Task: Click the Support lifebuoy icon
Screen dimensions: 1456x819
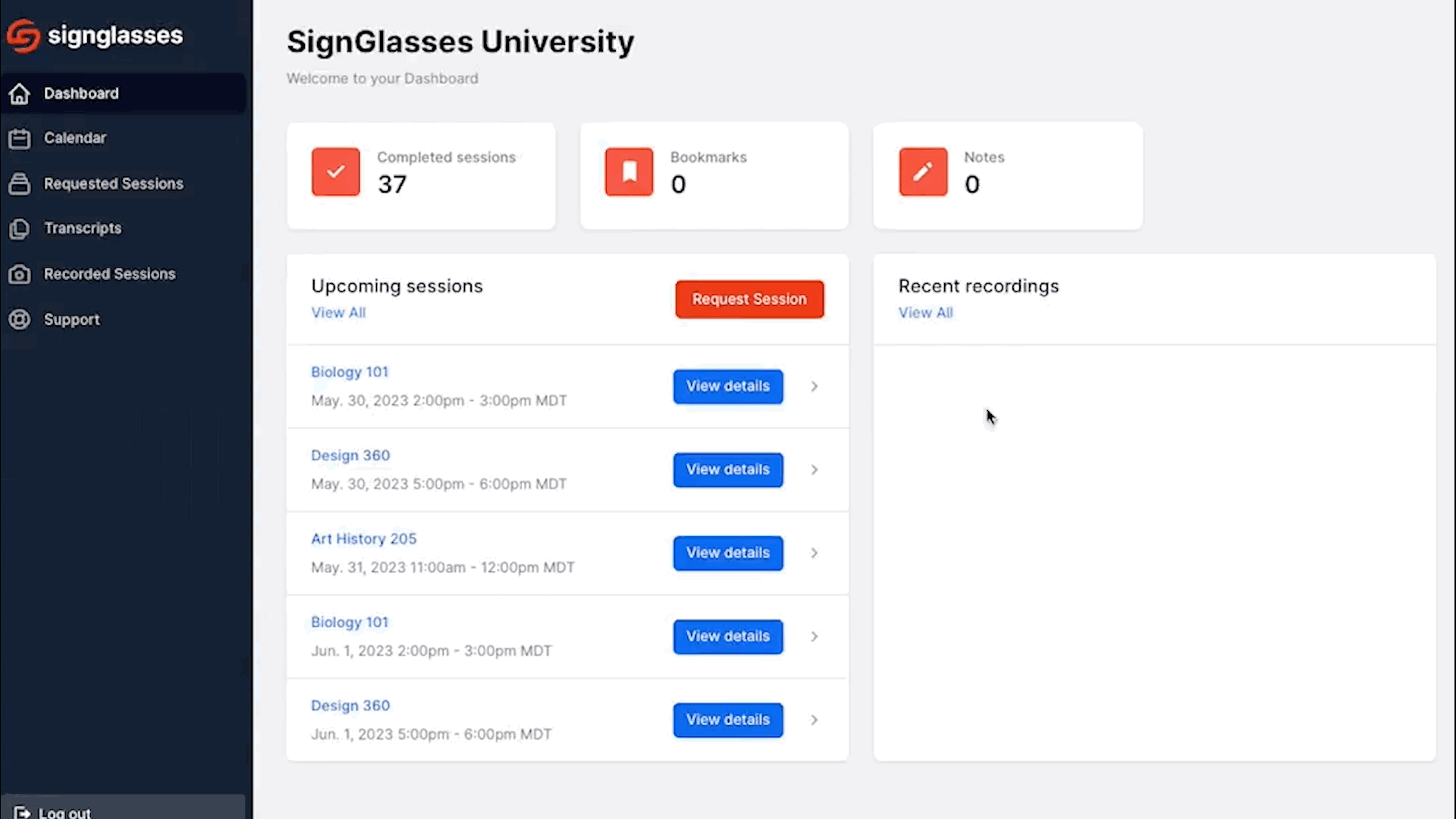Action: [20, 320]
